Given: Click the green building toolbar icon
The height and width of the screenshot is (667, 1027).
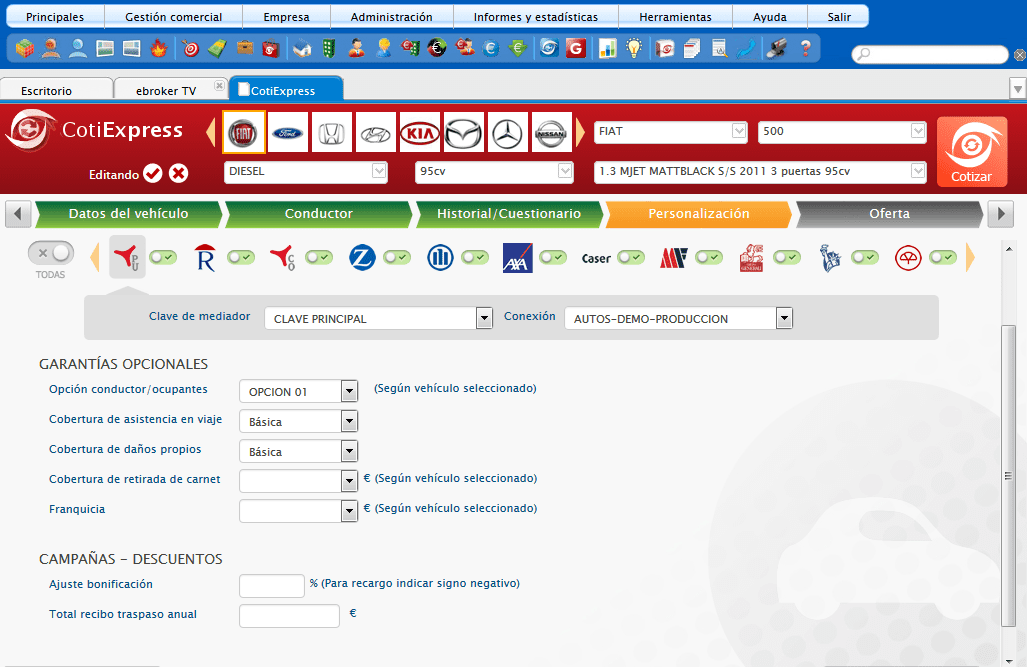Looking at the screenshot, I should (x=329, y=48).
